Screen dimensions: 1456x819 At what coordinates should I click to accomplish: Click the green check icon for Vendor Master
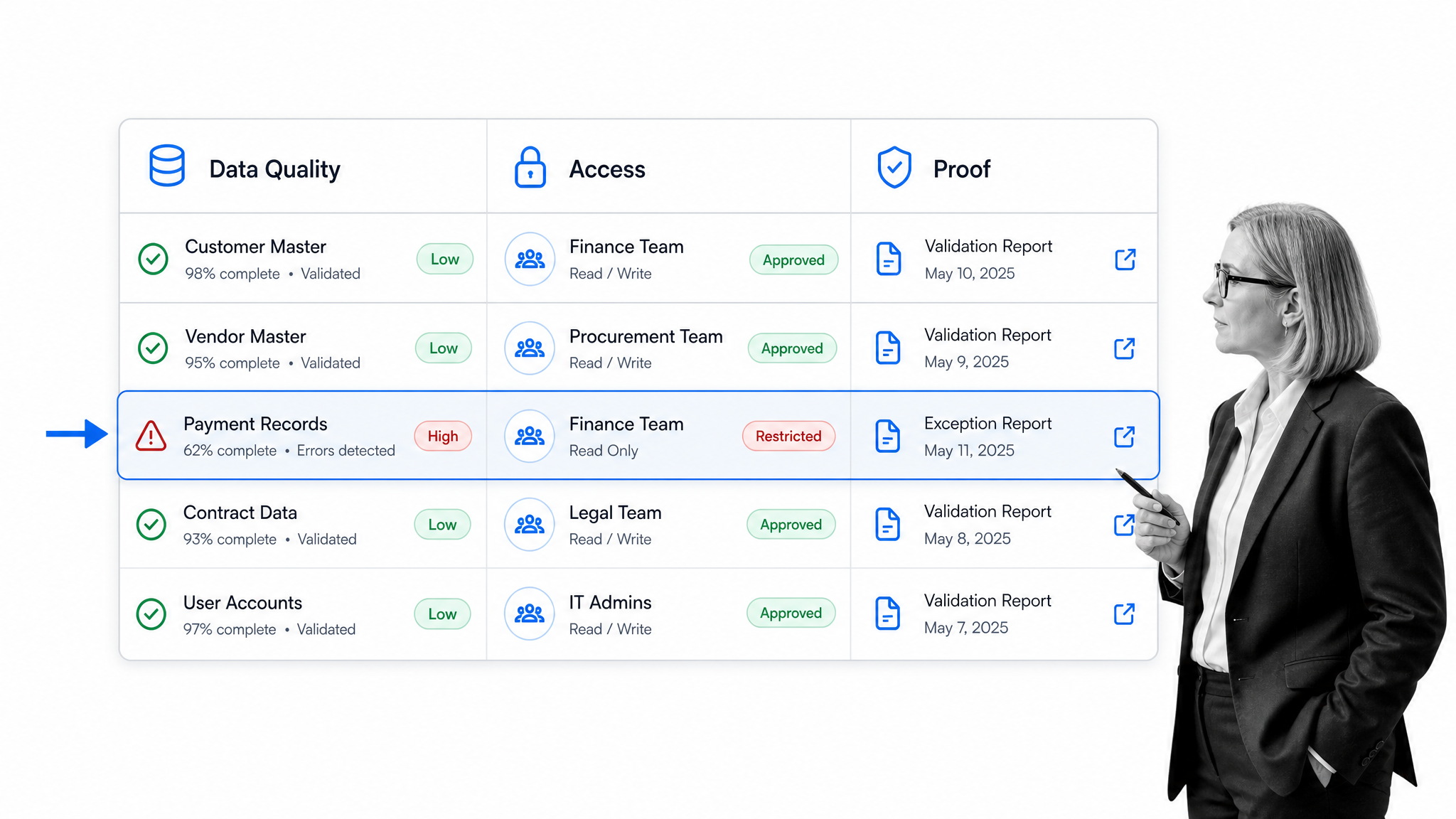(153, 348)
